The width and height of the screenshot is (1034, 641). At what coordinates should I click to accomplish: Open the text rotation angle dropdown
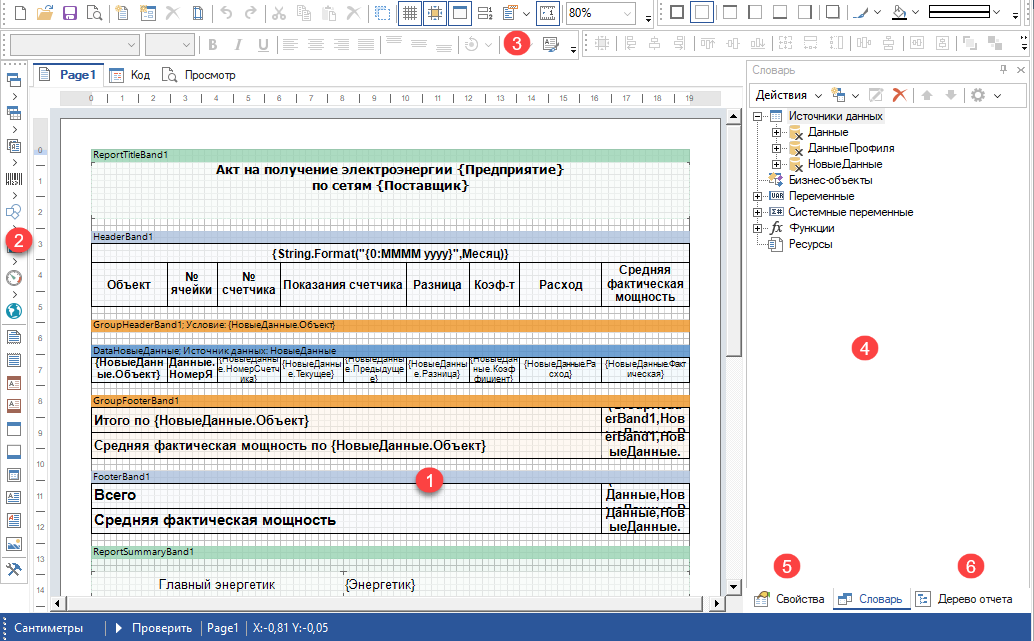coord(488,45)
